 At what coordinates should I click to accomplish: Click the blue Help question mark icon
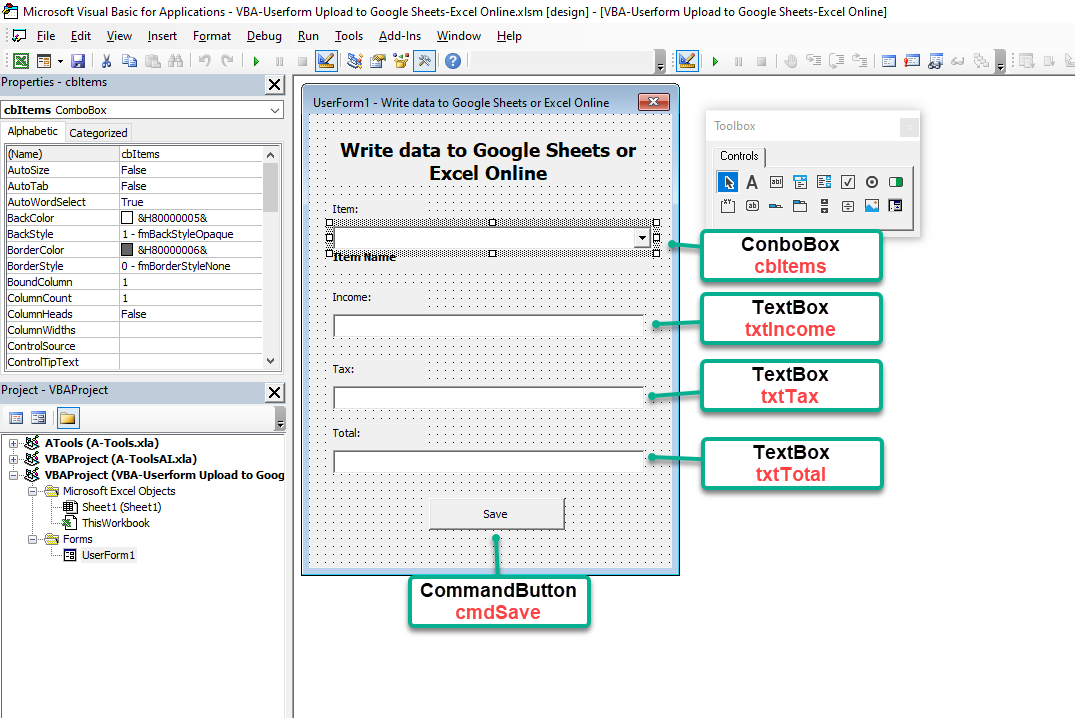pos(453,62)
